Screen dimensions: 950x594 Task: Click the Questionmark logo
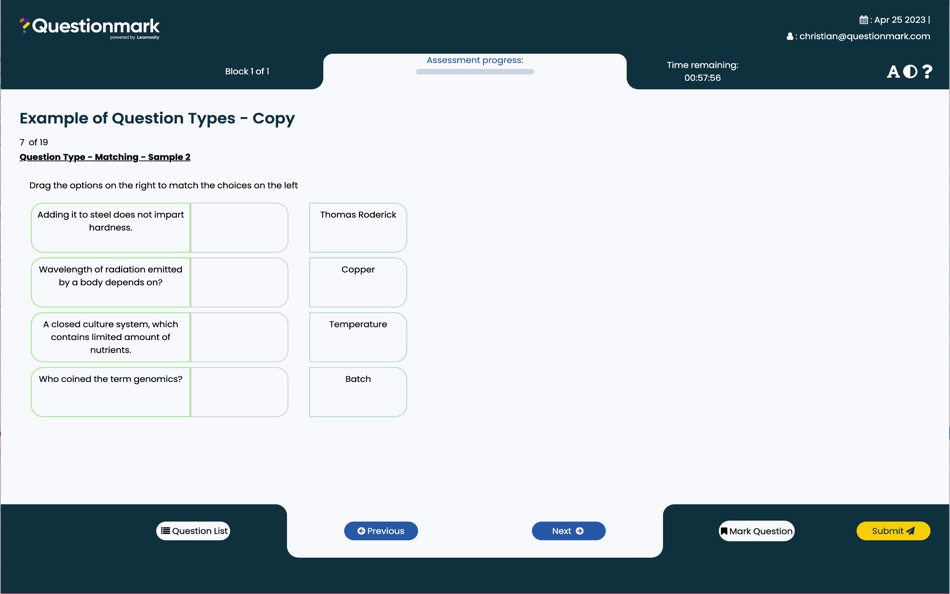(x=90, y=27)
